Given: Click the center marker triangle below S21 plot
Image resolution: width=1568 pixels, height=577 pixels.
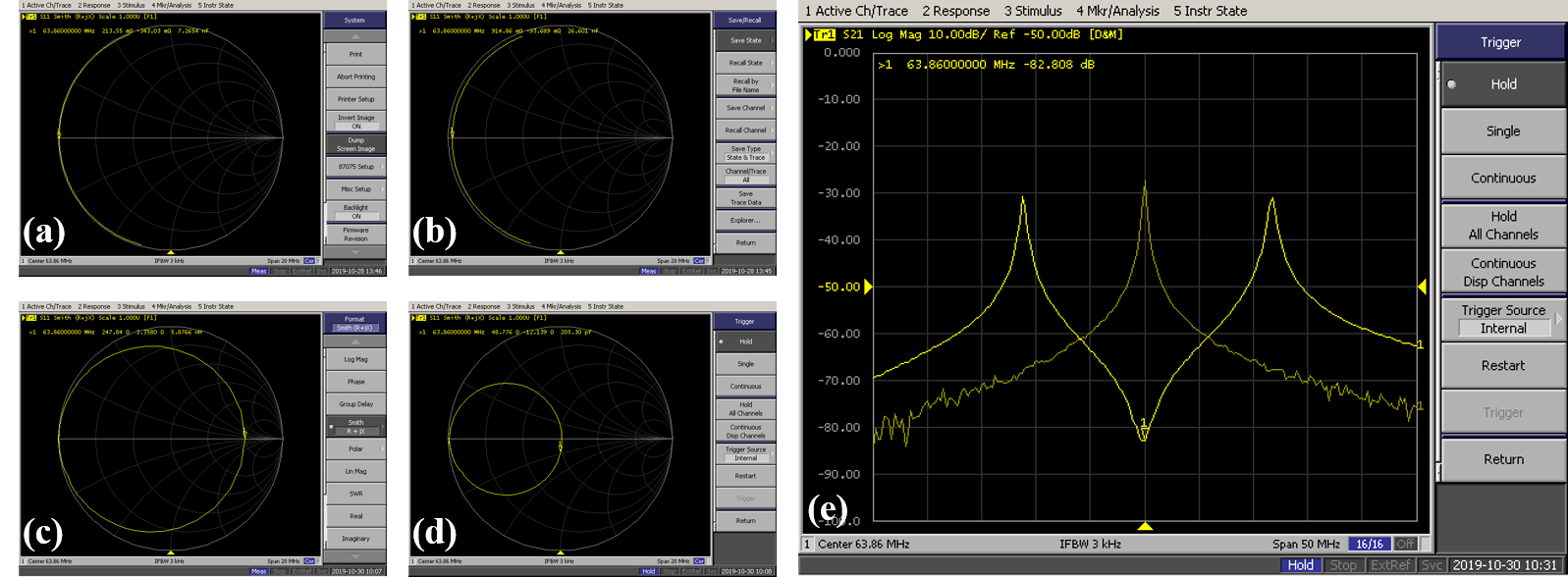Looking at the screenshot, I should [x=1145, y=527].
